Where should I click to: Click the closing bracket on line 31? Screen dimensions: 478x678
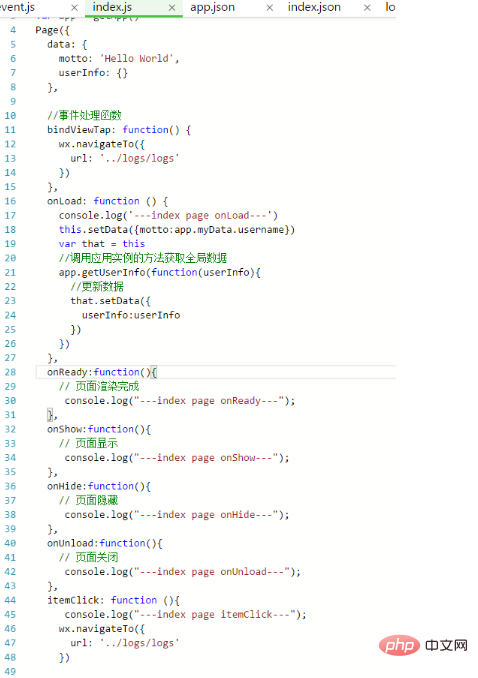[x=50, y=415]
